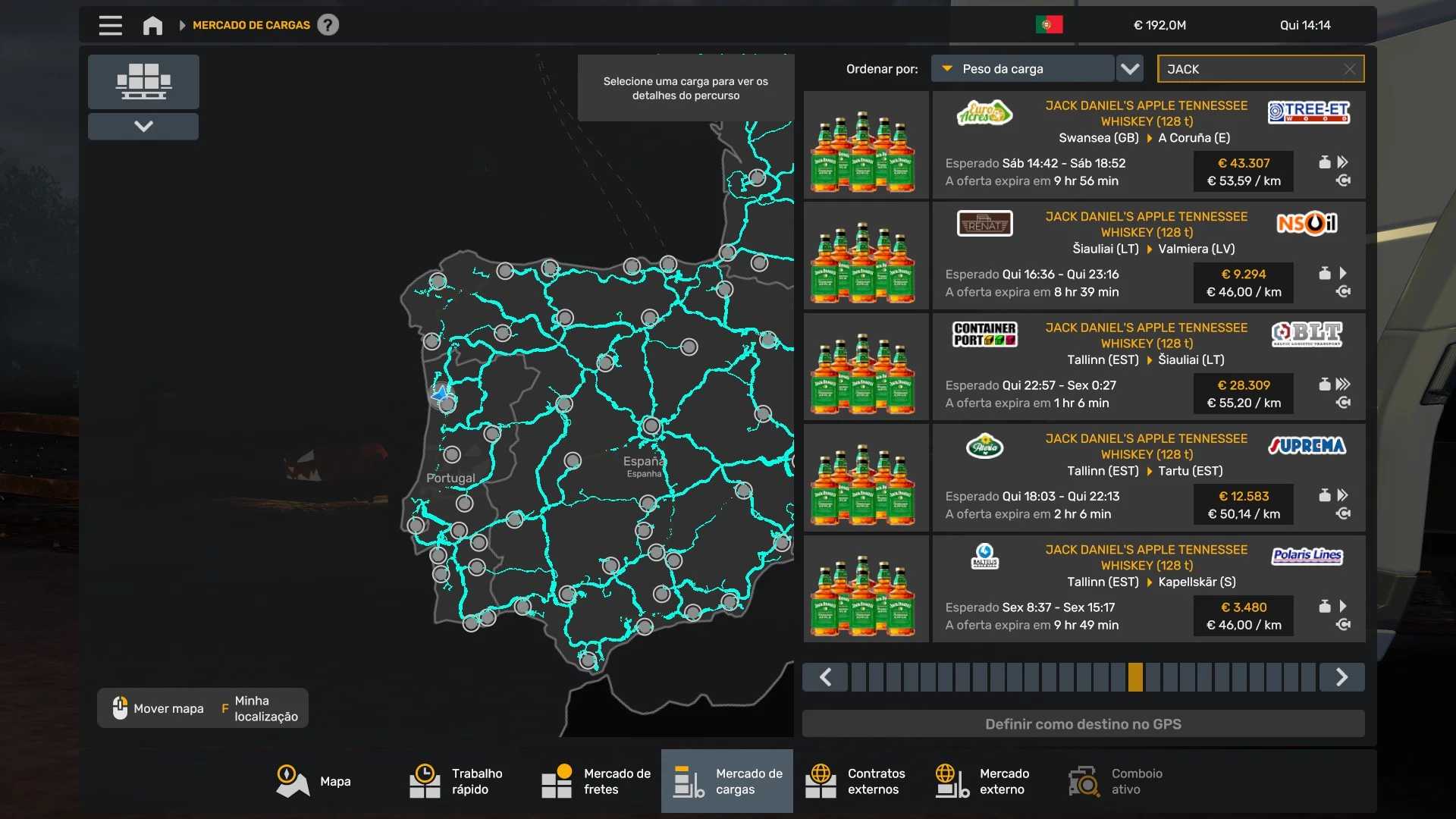This screenshot has width=1456, height=819.
Task: Toggle the sort order chevron button
Action: click(x=1130, y=69)
